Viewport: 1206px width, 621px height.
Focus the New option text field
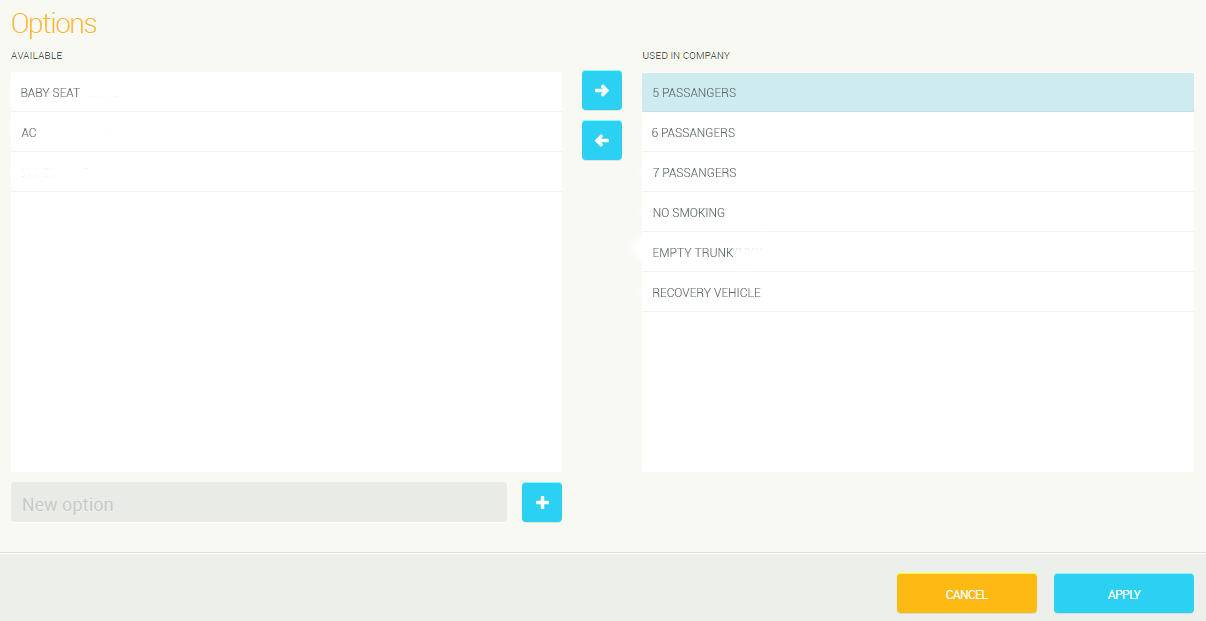point(258,503)
